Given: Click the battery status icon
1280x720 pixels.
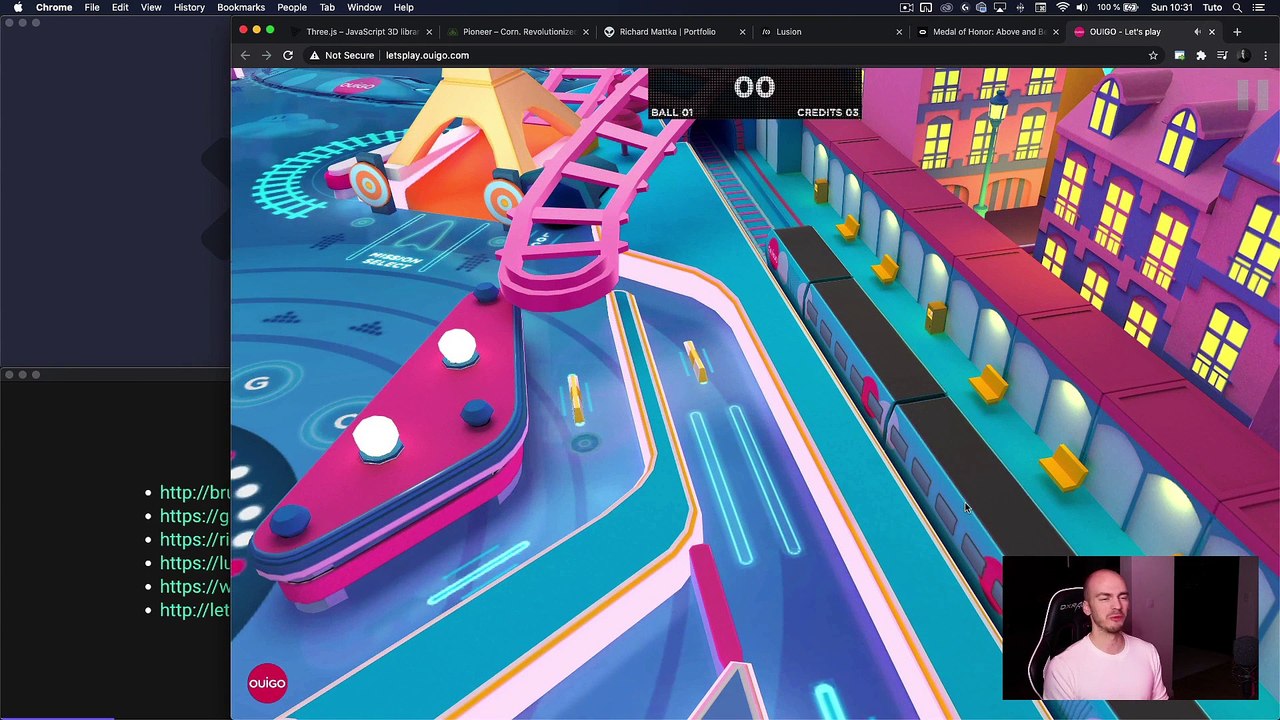Looking at the screenshot, I should point(1131,7).
